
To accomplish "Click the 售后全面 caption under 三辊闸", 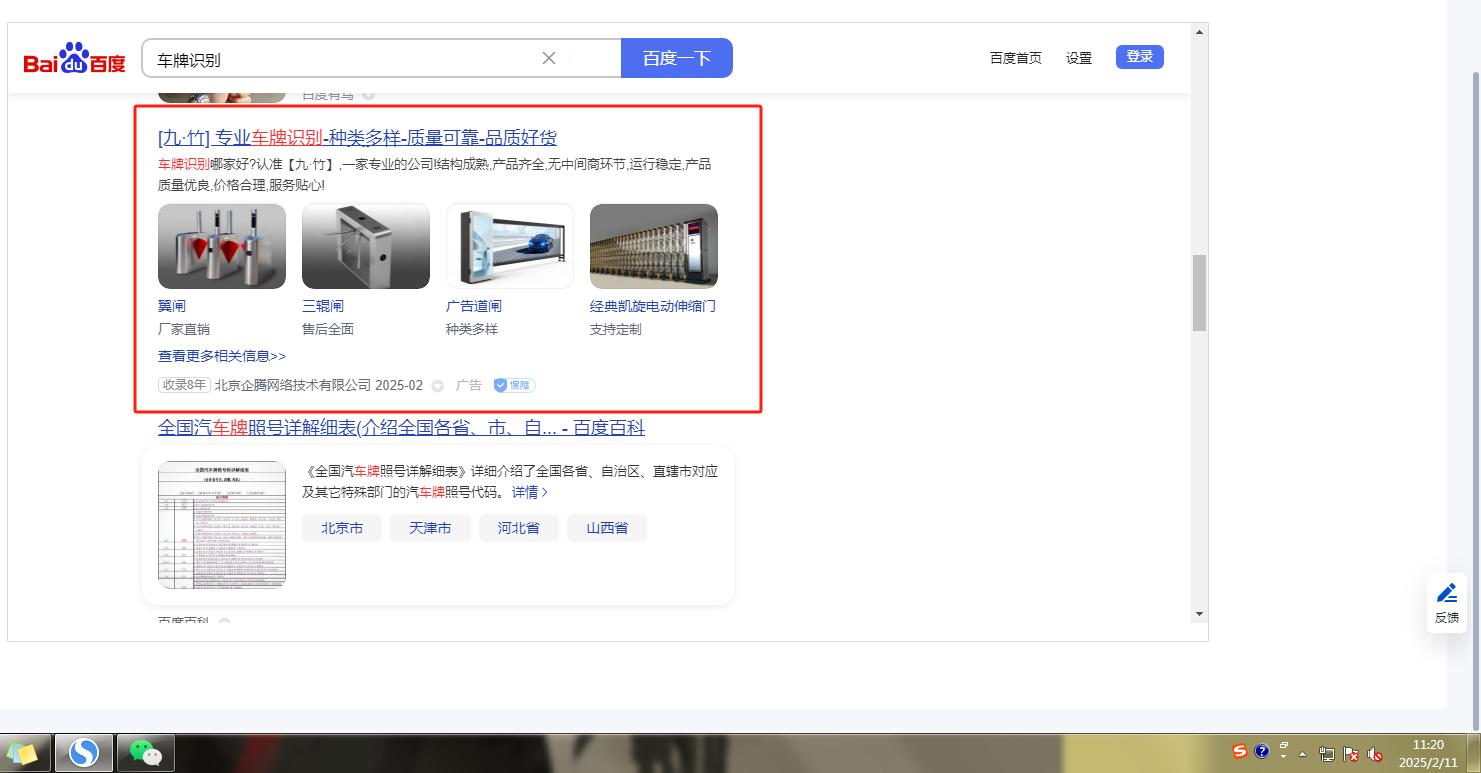I will pos(328,329).
